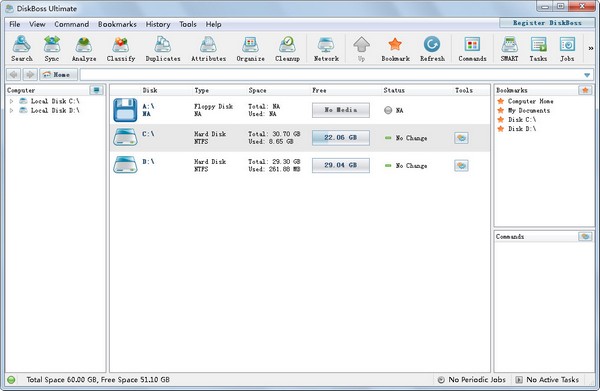Expand the Local Disk D:\ tree node
This screenshot has height=391, width=600.
(11, 111)
